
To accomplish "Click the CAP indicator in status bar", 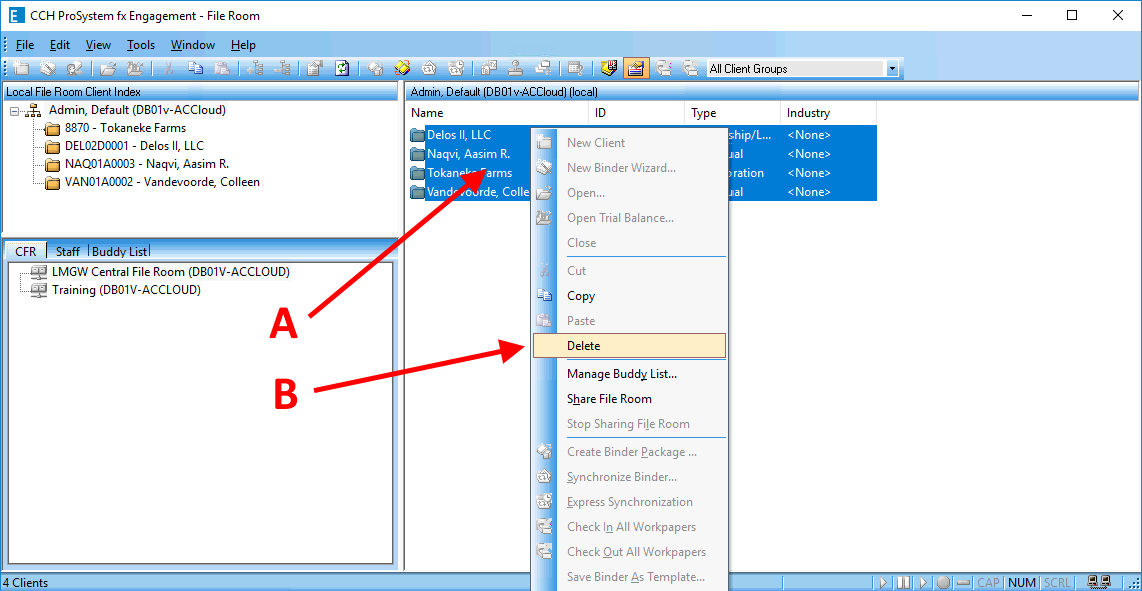I will (988, 583).
